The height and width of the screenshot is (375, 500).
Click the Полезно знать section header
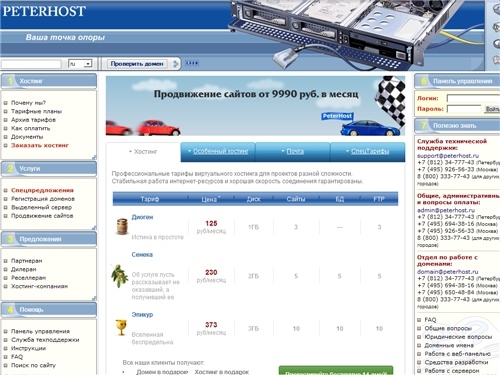pyautogui.click(x=457, y=126)
